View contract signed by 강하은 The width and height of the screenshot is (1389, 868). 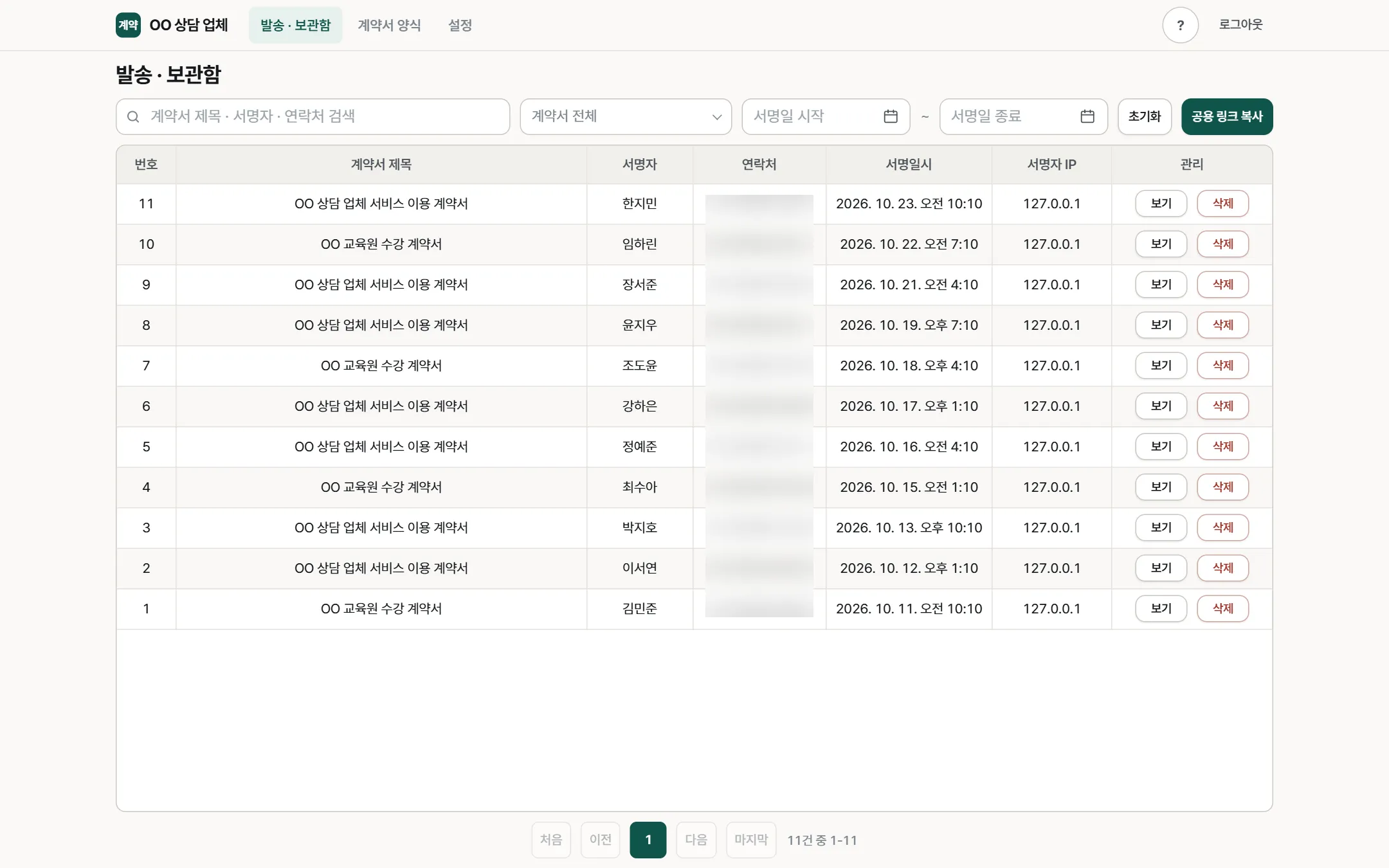coord(1161,406)
